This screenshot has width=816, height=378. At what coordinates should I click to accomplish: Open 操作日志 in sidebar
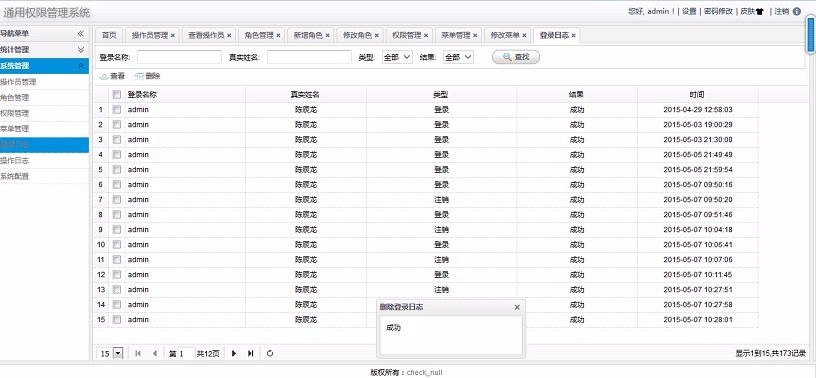15,160
